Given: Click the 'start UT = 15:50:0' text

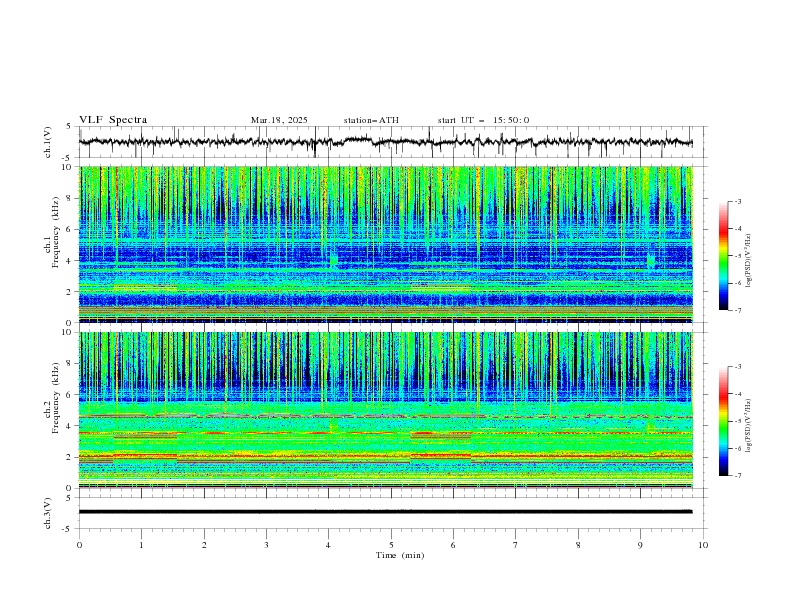Looking at the screenshot, I should point(483,120).
